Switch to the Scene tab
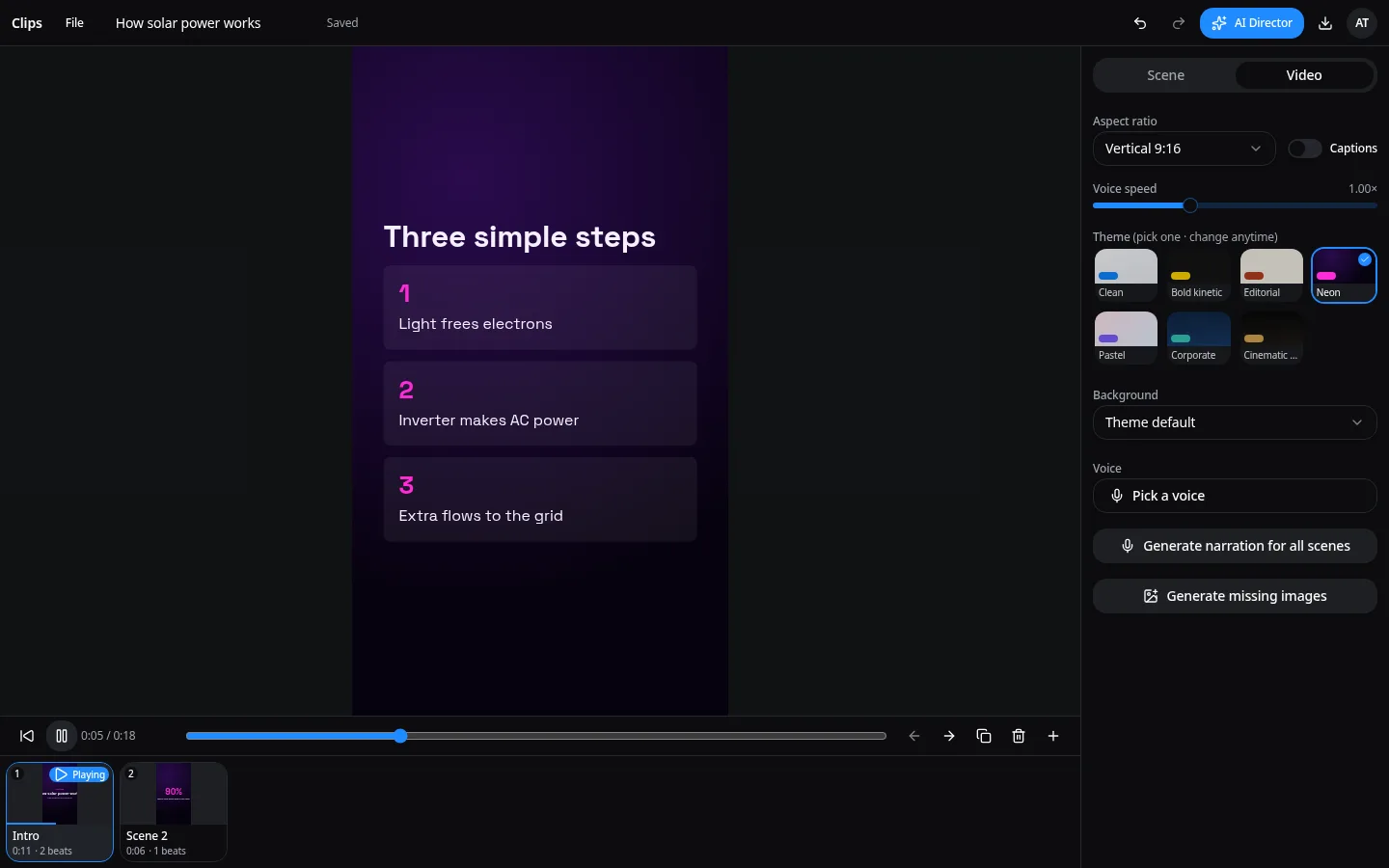The height and width of the screenshot is (868, 1389). tap(1165, 75)
